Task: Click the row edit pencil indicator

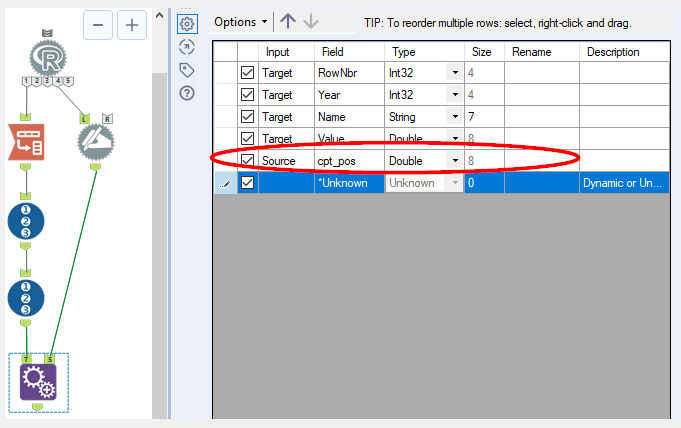Action: pyautogui.click(x=225, y=183)
